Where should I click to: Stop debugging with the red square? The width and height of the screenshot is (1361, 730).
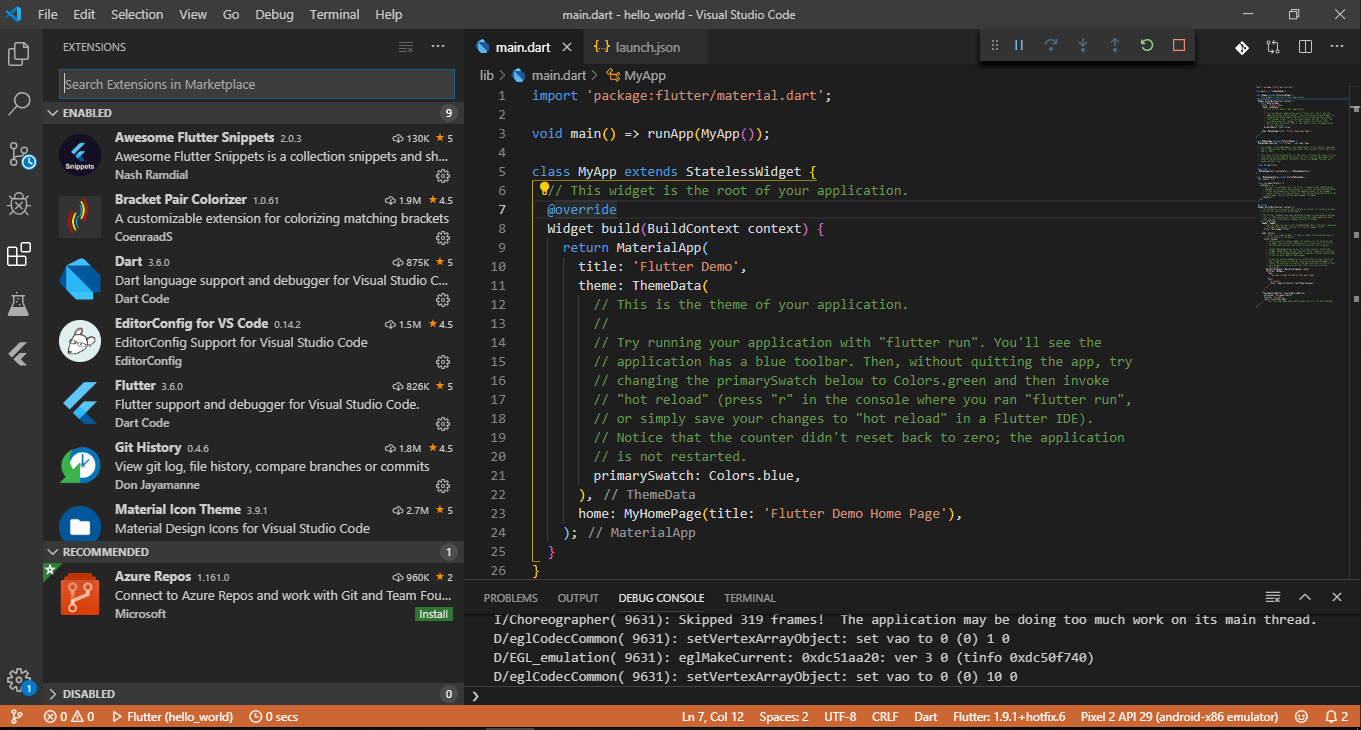(x=1179, y=45)
